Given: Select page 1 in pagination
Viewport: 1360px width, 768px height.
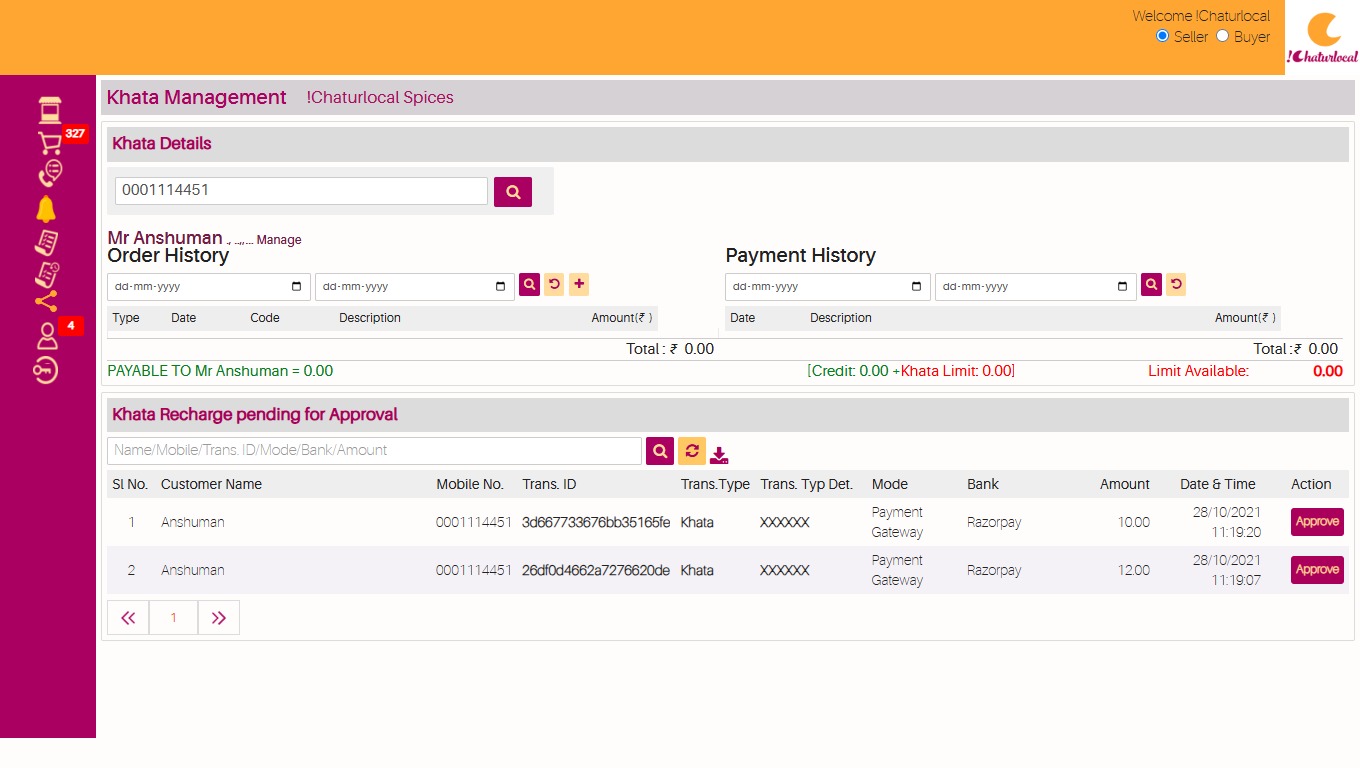Looking at the screenshot, I should (173, 618).
